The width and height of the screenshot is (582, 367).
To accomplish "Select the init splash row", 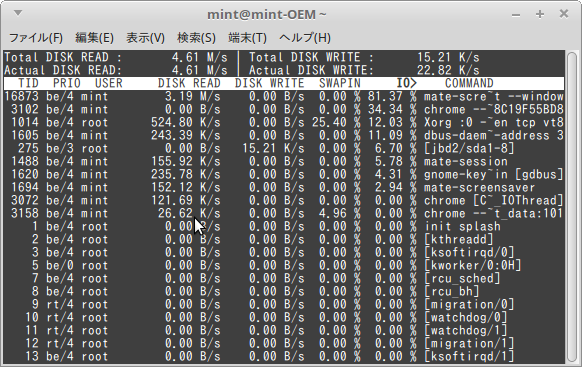I will point(284,226).
